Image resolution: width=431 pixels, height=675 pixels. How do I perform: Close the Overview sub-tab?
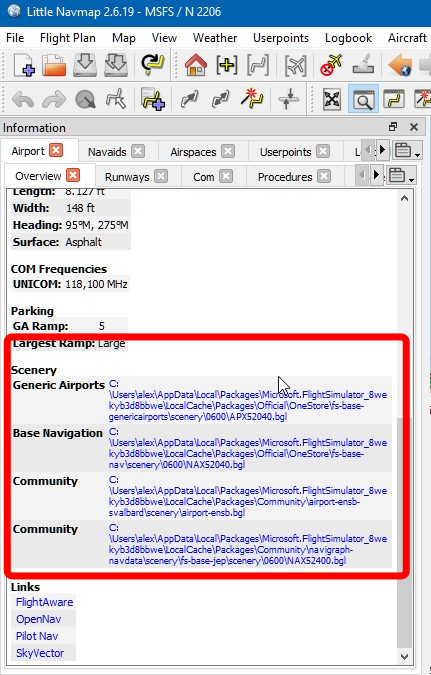[73, 175]
